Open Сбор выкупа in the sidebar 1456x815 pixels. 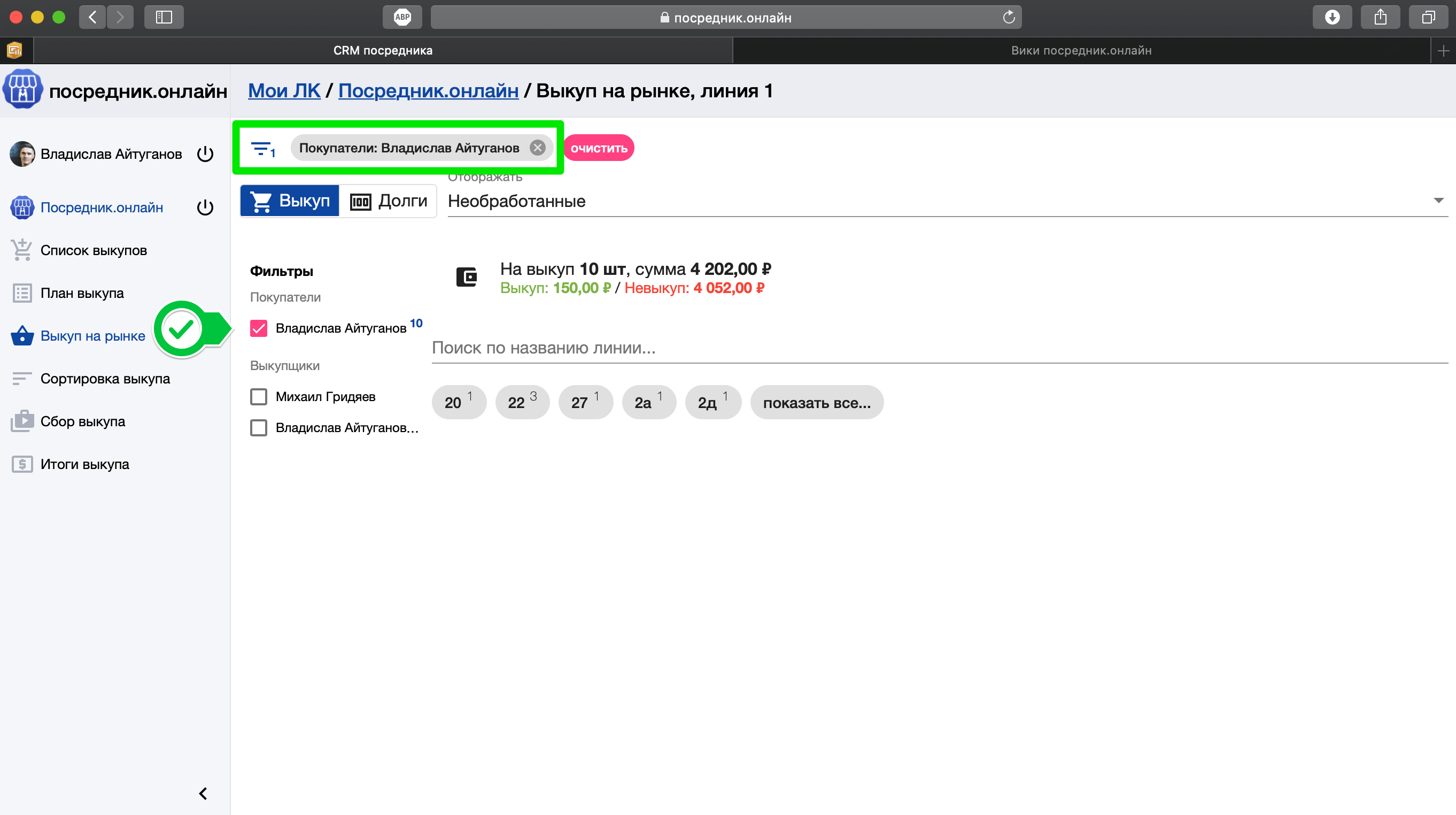click(x=82, y=421)
